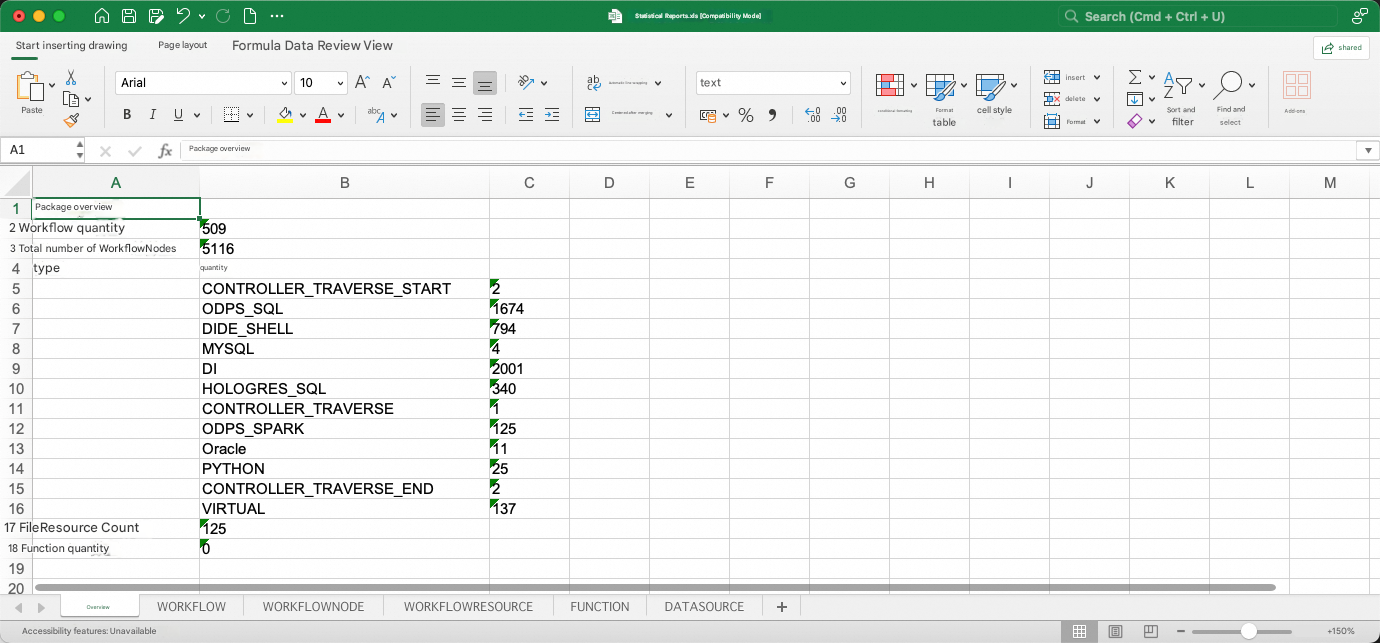The width and height of the screenshot is (1380, 643).
Task: Open the Arial font name dropdown
Action: (203, 83)
